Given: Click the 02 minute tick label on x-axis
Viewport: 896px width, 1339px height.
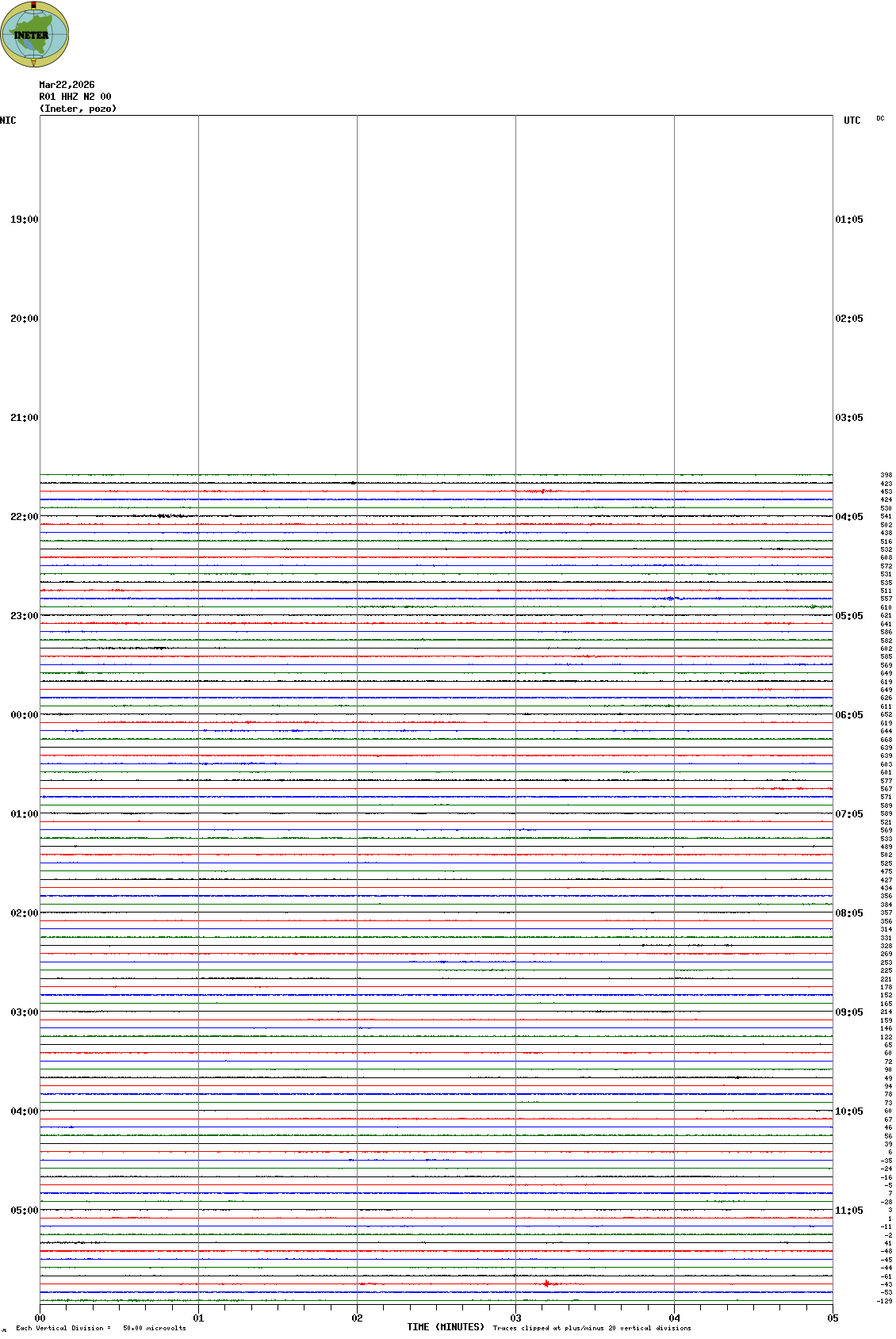Looking at the screenshot, I should [357, 1318].
